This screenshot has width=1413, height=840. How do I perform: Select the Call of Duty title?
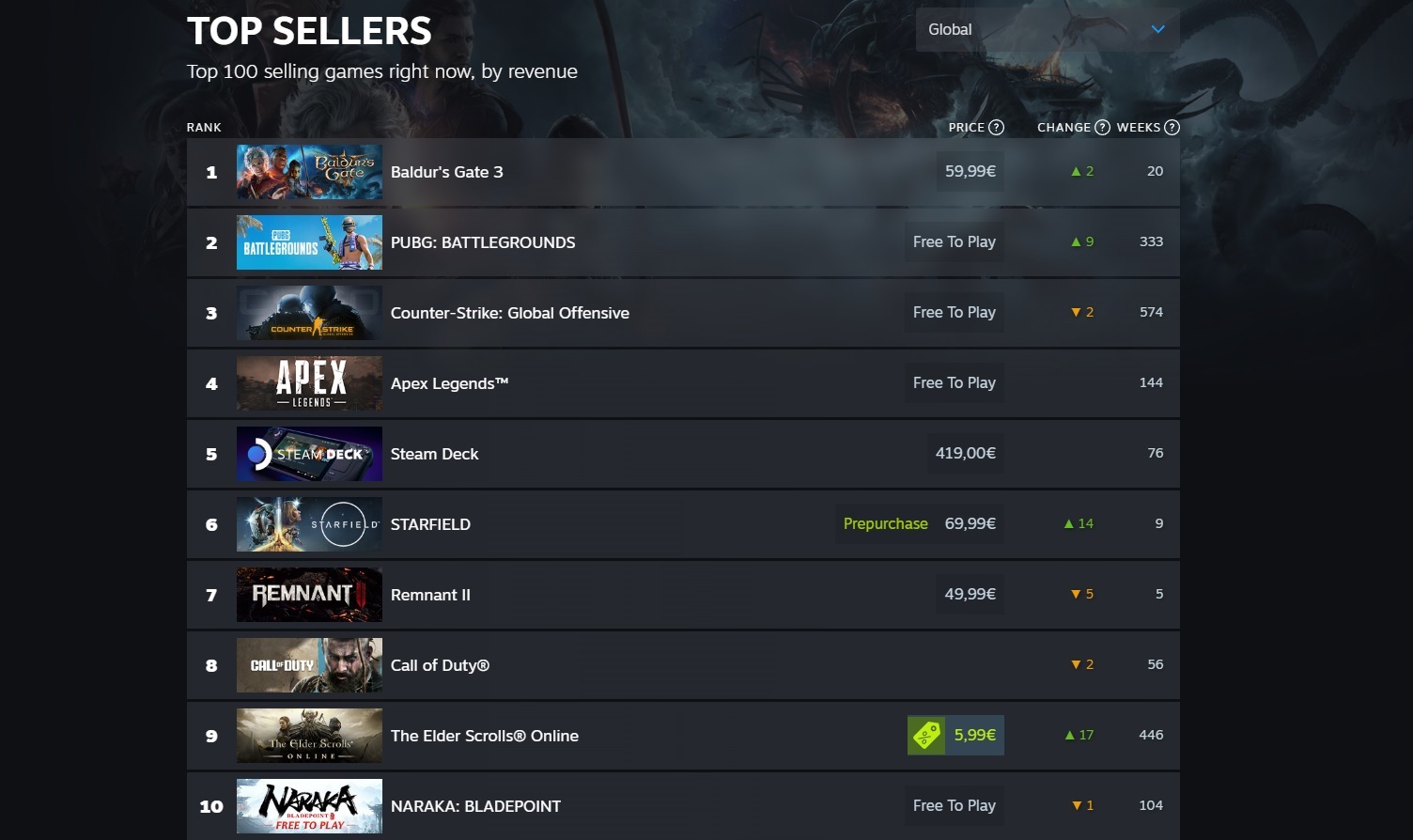(440, 665)
